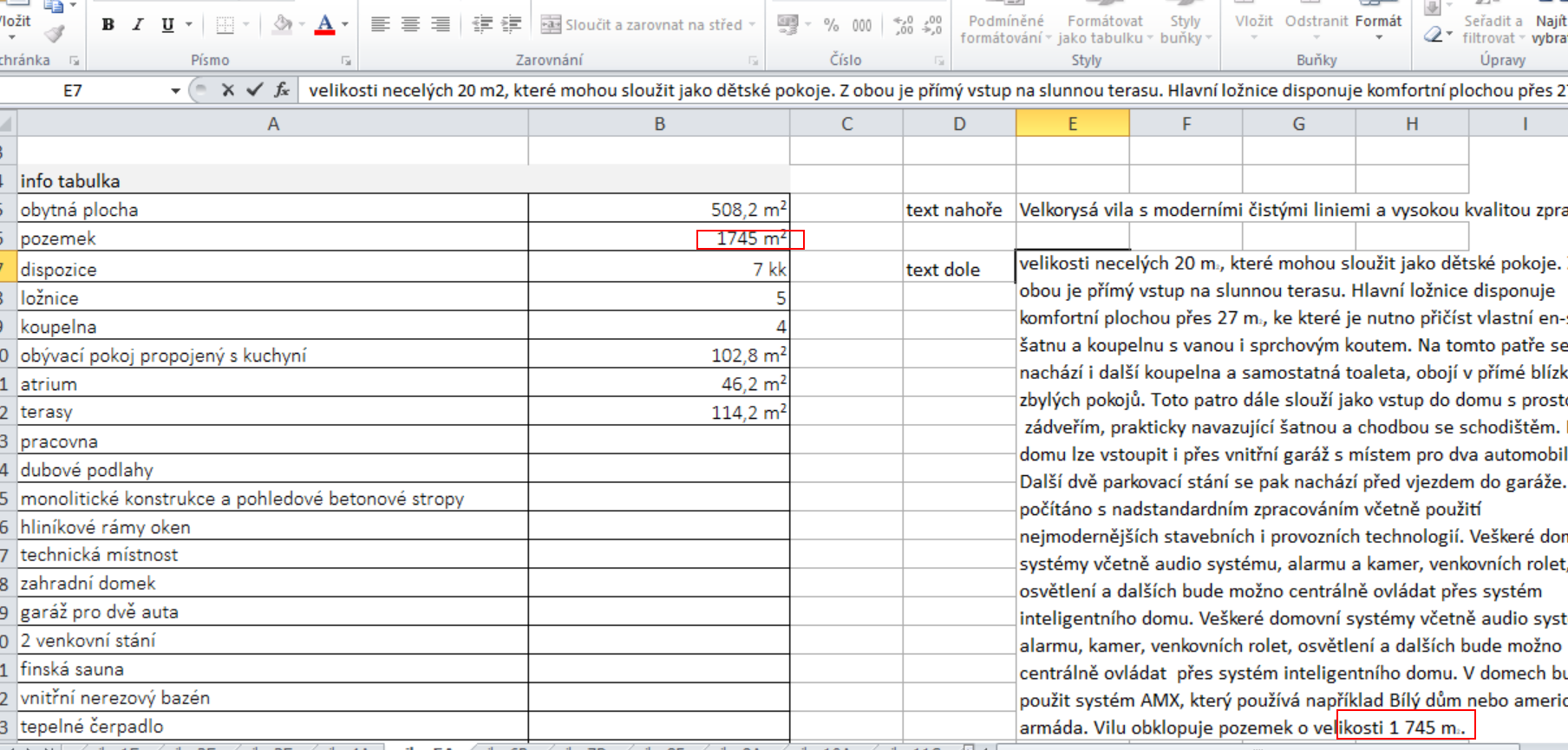Click the cell '1745 m²'
The width and height of the screenshot is (1568, 750).
click(659, 238)
